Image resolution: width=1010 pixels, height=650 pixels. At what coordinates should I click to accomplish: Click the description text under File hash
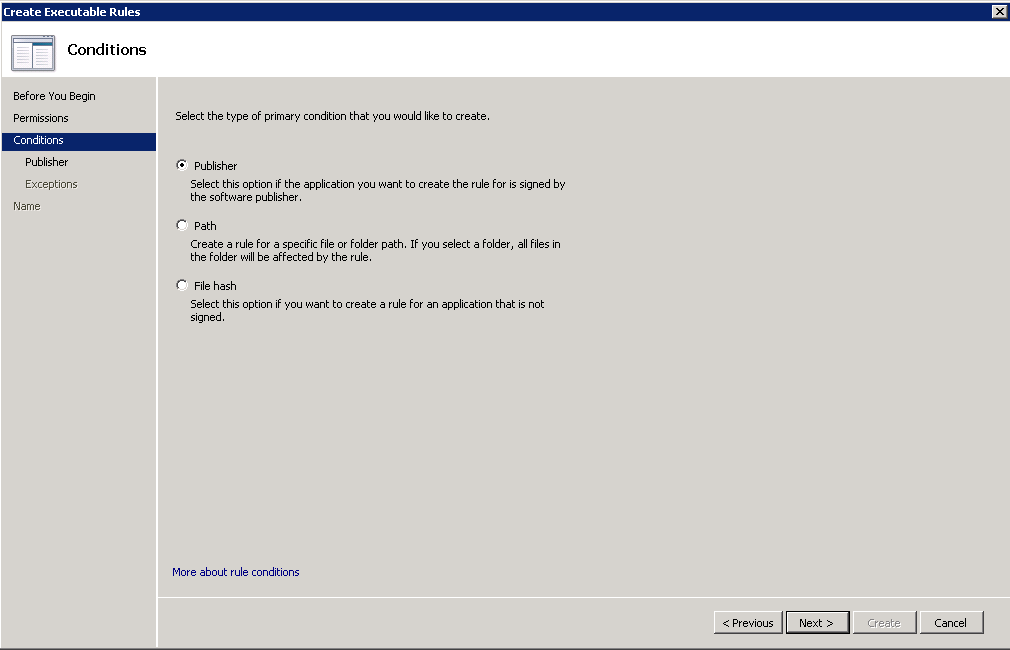(x=366, y=310)
